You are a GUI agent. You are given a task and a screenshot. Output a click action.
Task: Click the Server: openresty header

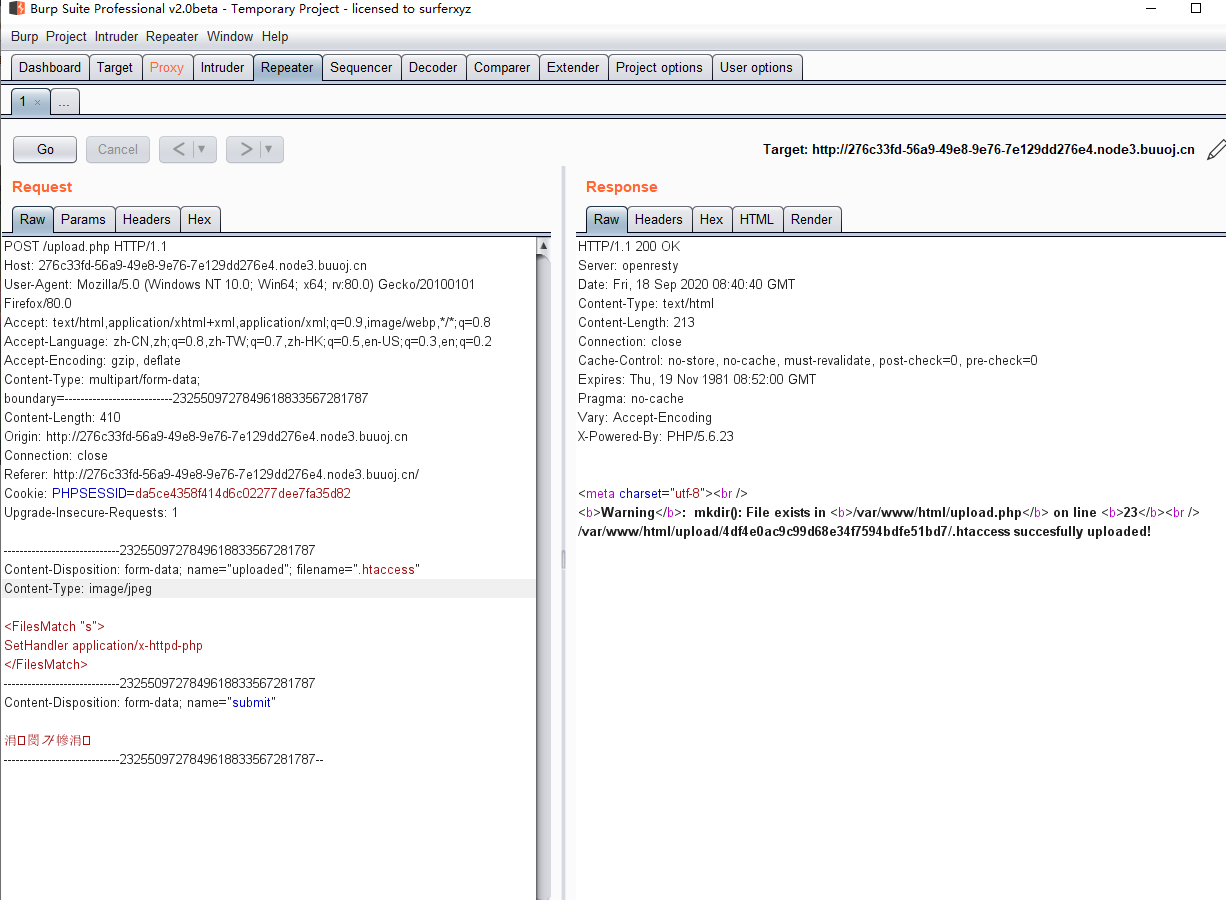628,266
